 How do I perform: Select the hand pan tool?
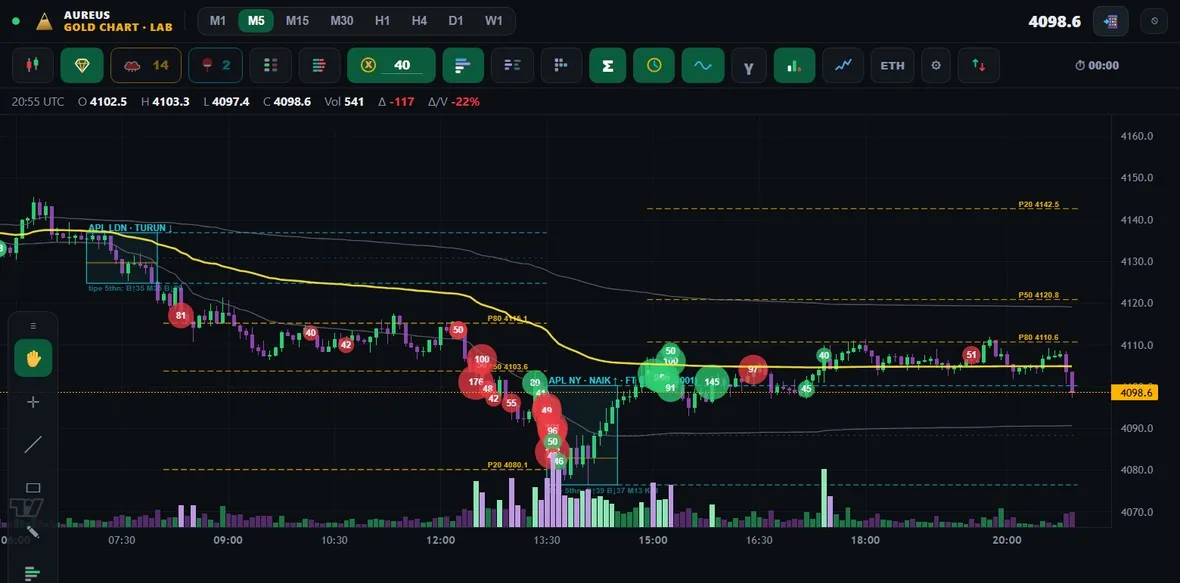coord(33,358)
